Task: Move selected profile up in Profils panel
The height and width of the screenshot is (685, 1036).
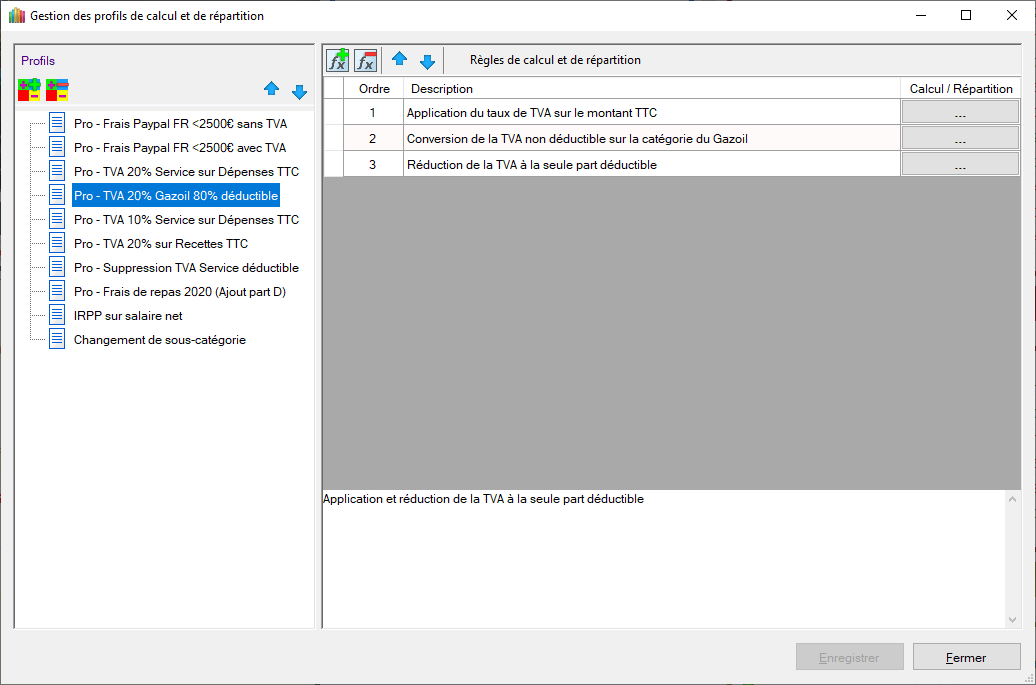Action: point(271,90)
